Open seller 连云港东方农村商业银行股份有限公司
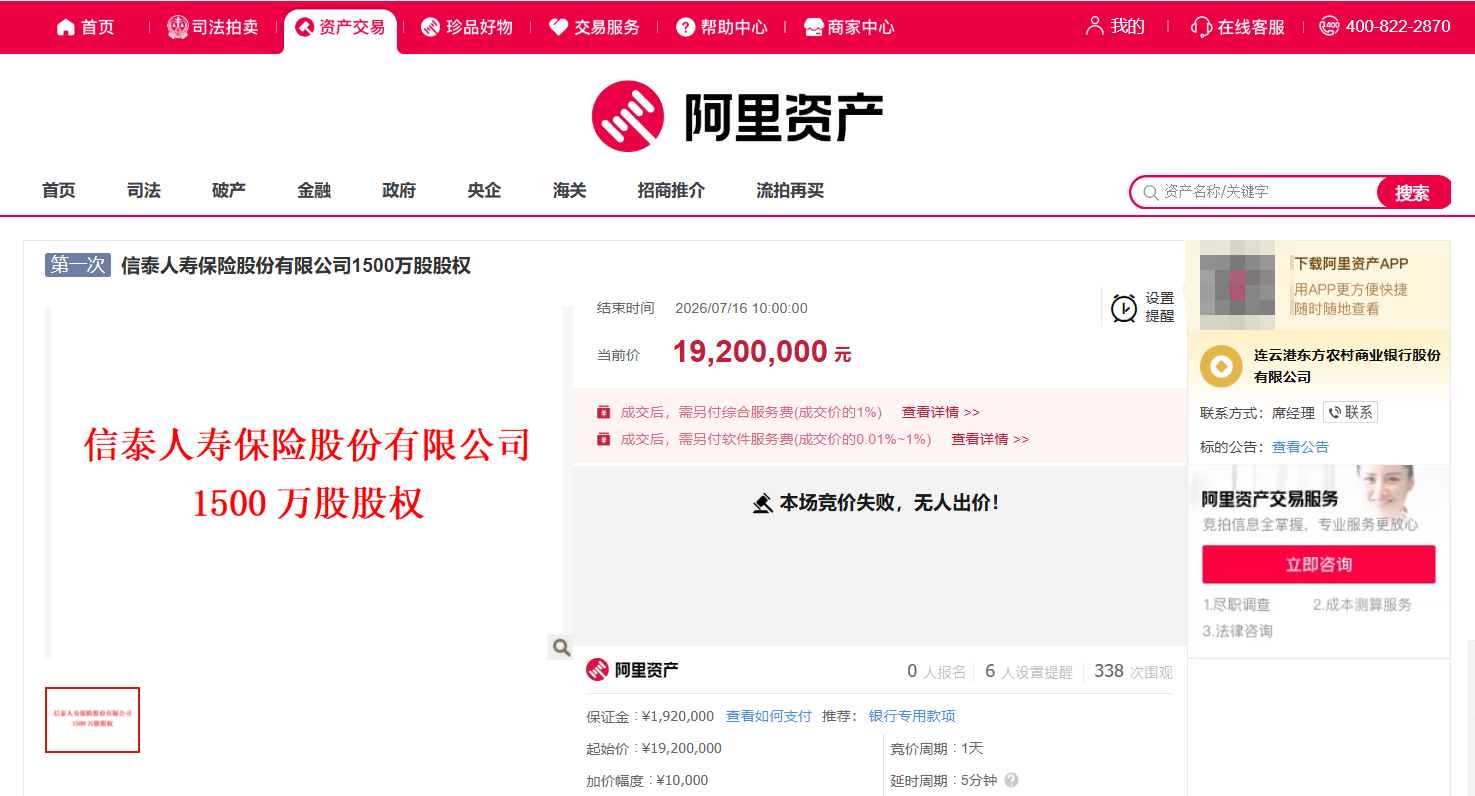Image resolution: width=1475 pixels, height=796 pixels. pos(1347,366)
